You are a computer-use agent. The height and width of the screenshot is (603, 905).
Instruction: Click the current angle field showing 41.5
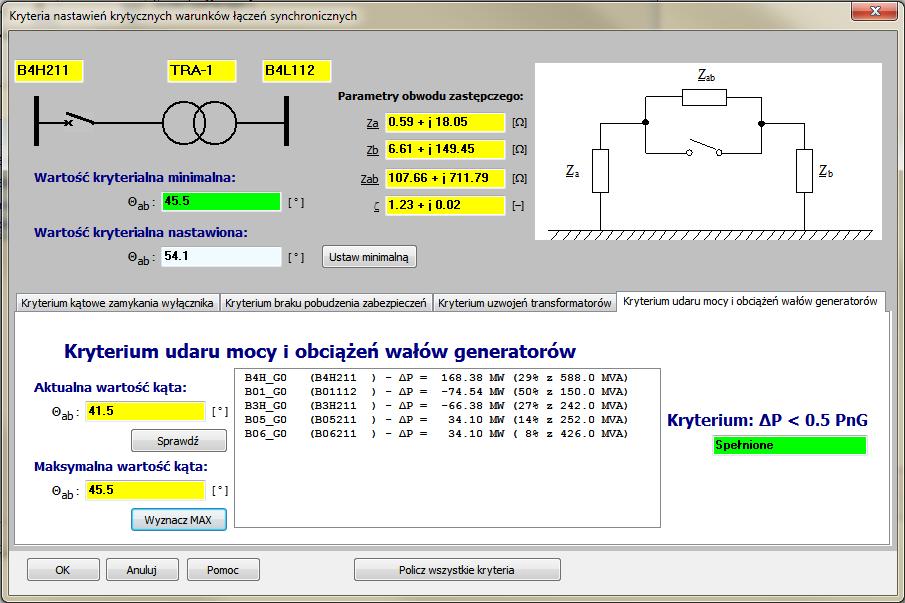coord(145,411)
